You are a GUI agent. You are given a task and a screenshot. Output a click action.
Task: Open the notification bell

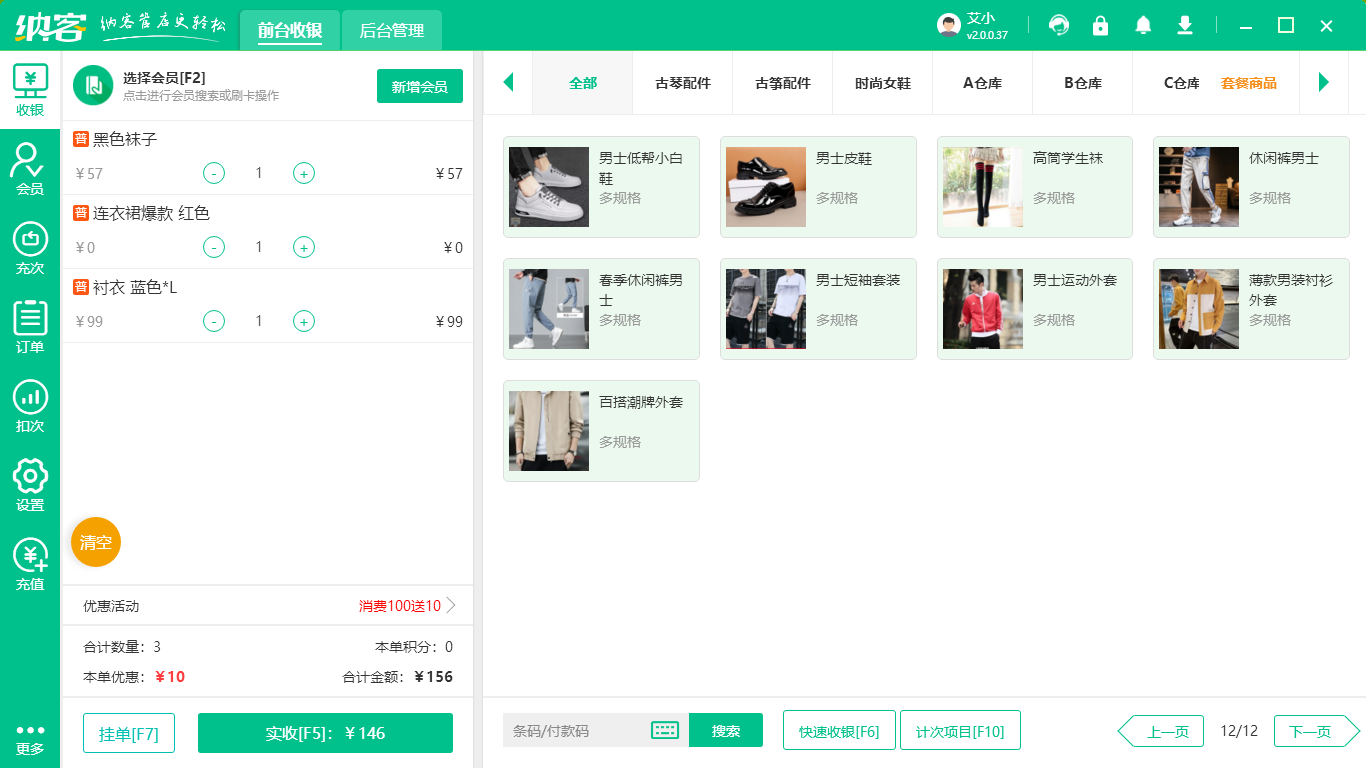point(1142,25)
